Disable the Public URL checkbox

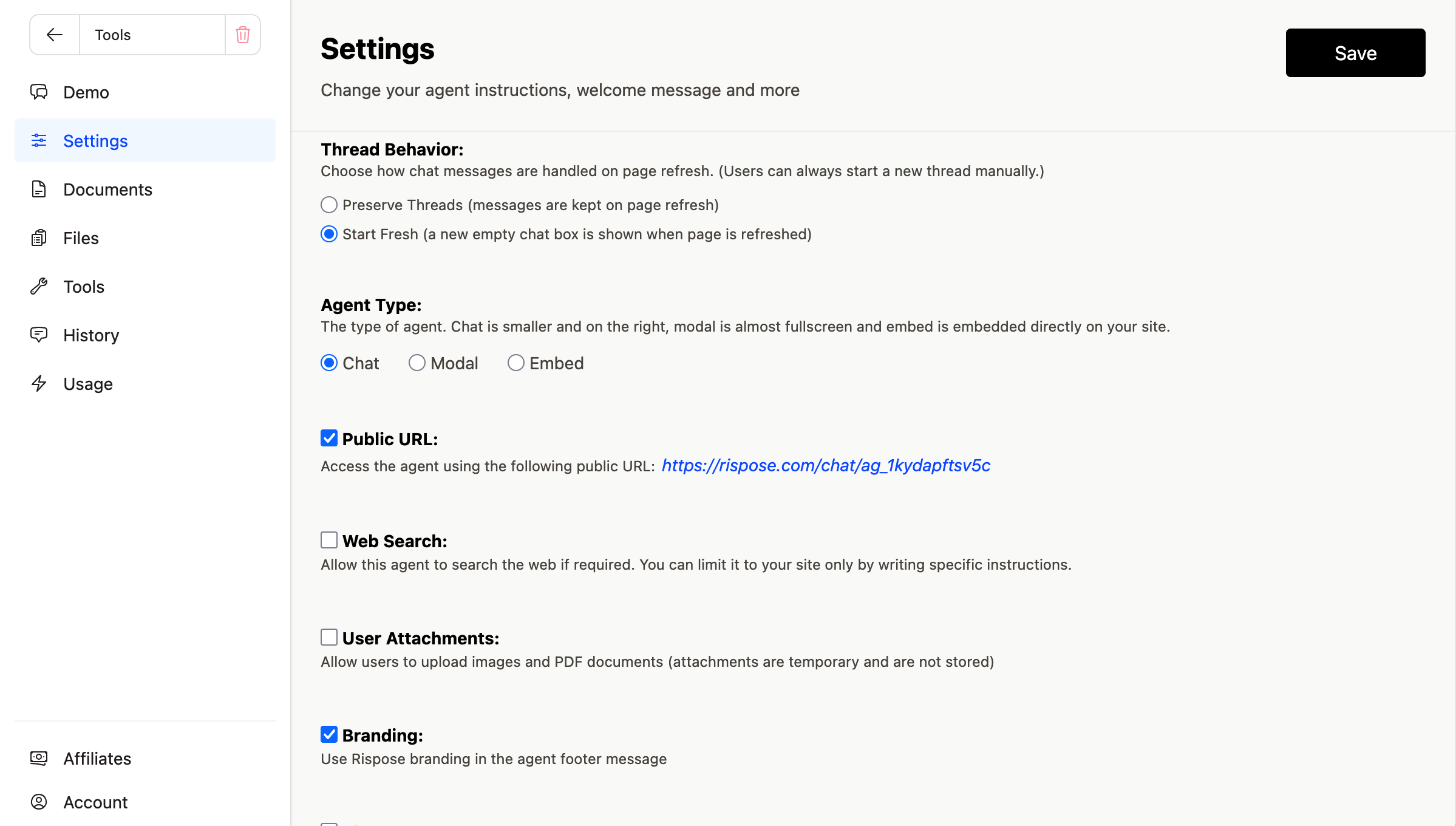[329, 438]
